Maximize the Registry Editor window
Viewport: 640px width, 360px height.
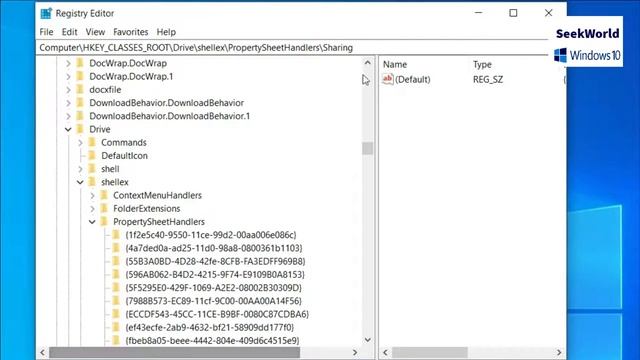coord(513,13)
